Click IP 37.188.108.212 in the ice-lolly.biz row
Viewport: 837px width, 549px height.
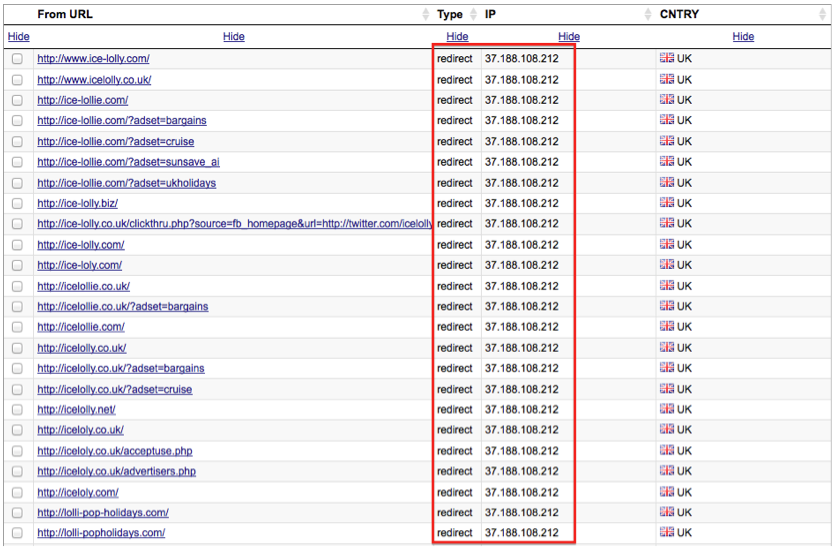(522, 203)
